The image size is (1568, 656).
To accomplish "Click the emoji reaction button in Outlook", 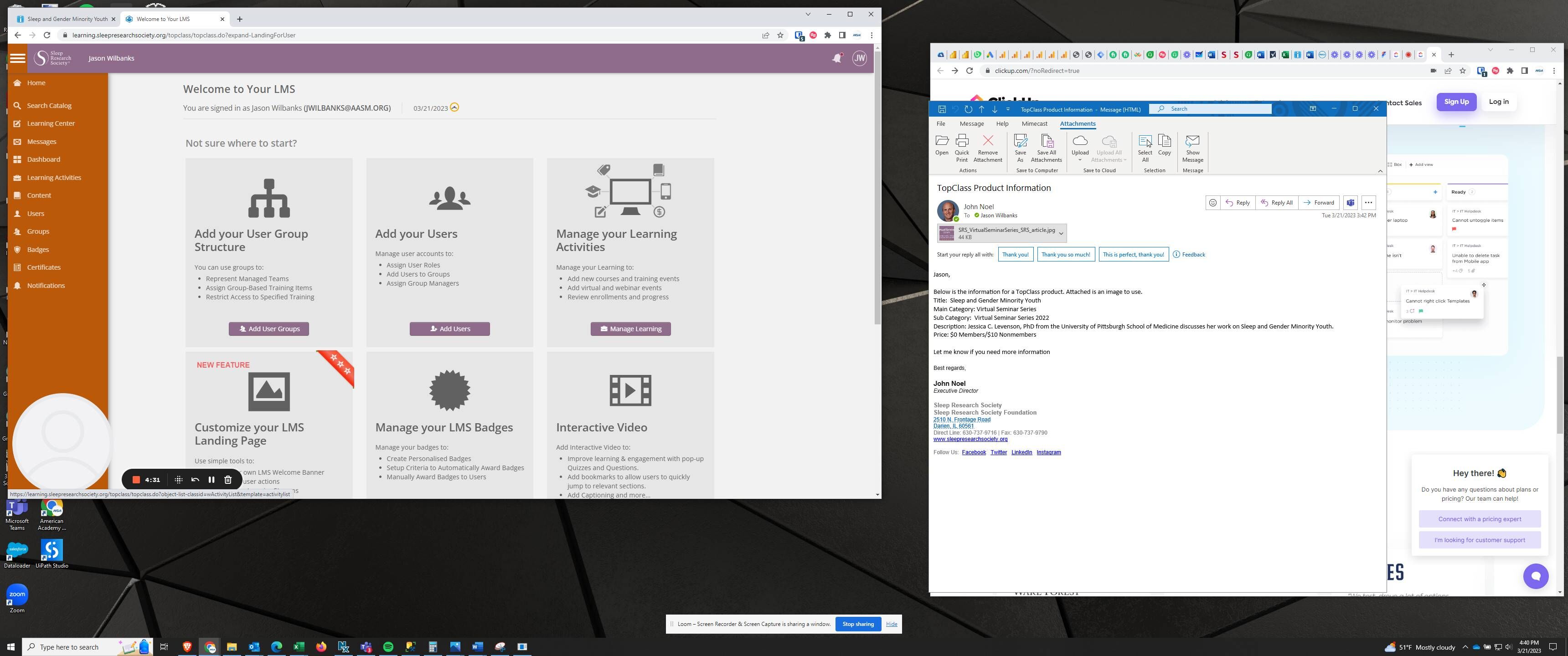I will (1212, 203).
